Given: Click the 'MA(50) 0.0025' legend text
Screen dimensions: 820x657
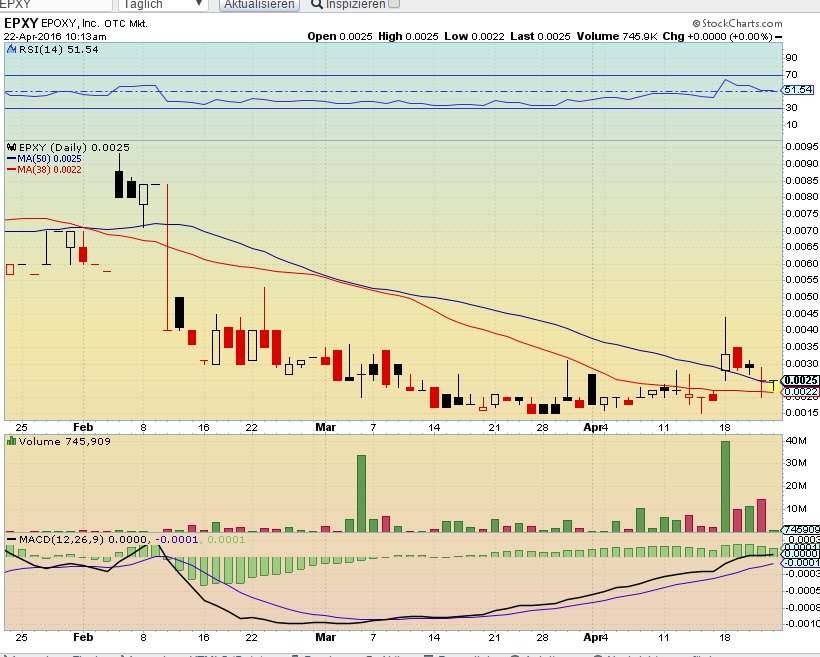Looking at the screenshot, I should 49,158.
